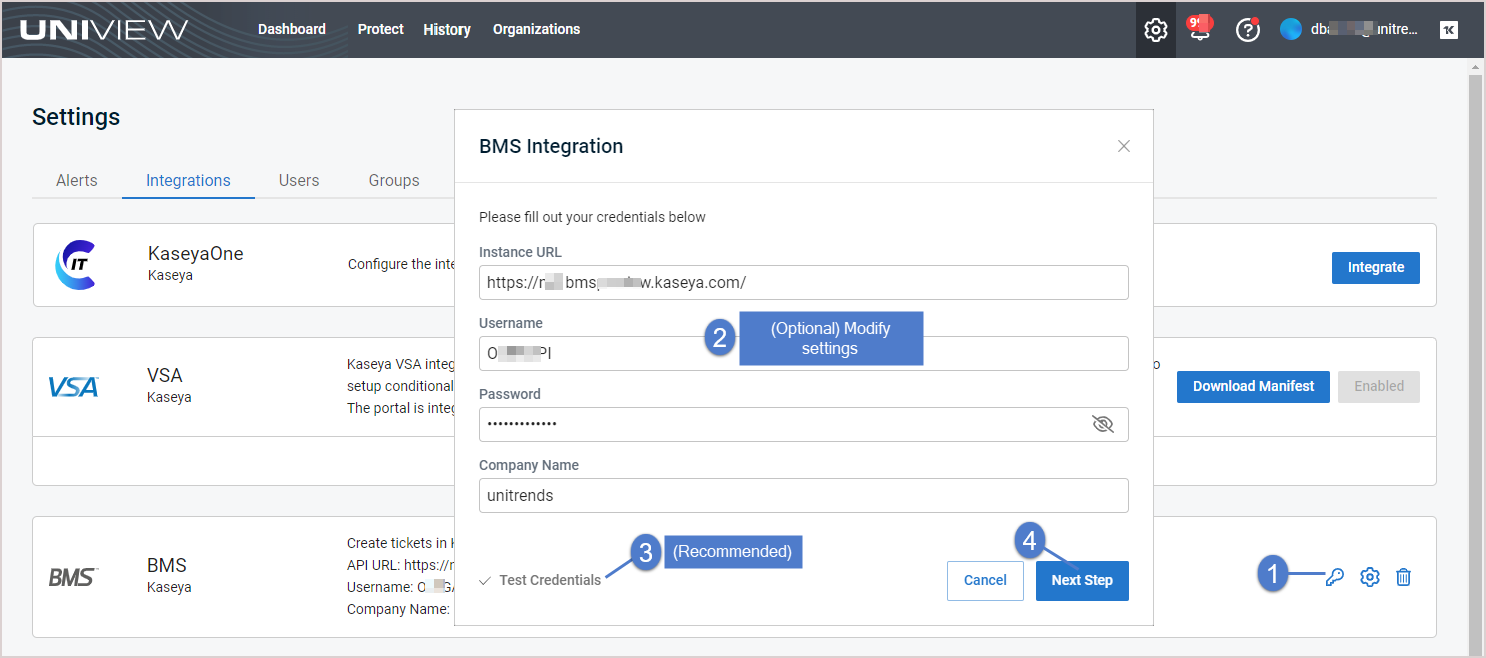Click the Enabled button for VSA
The height and width of the screenshot is (658, 1486).
pos(1379,386)
